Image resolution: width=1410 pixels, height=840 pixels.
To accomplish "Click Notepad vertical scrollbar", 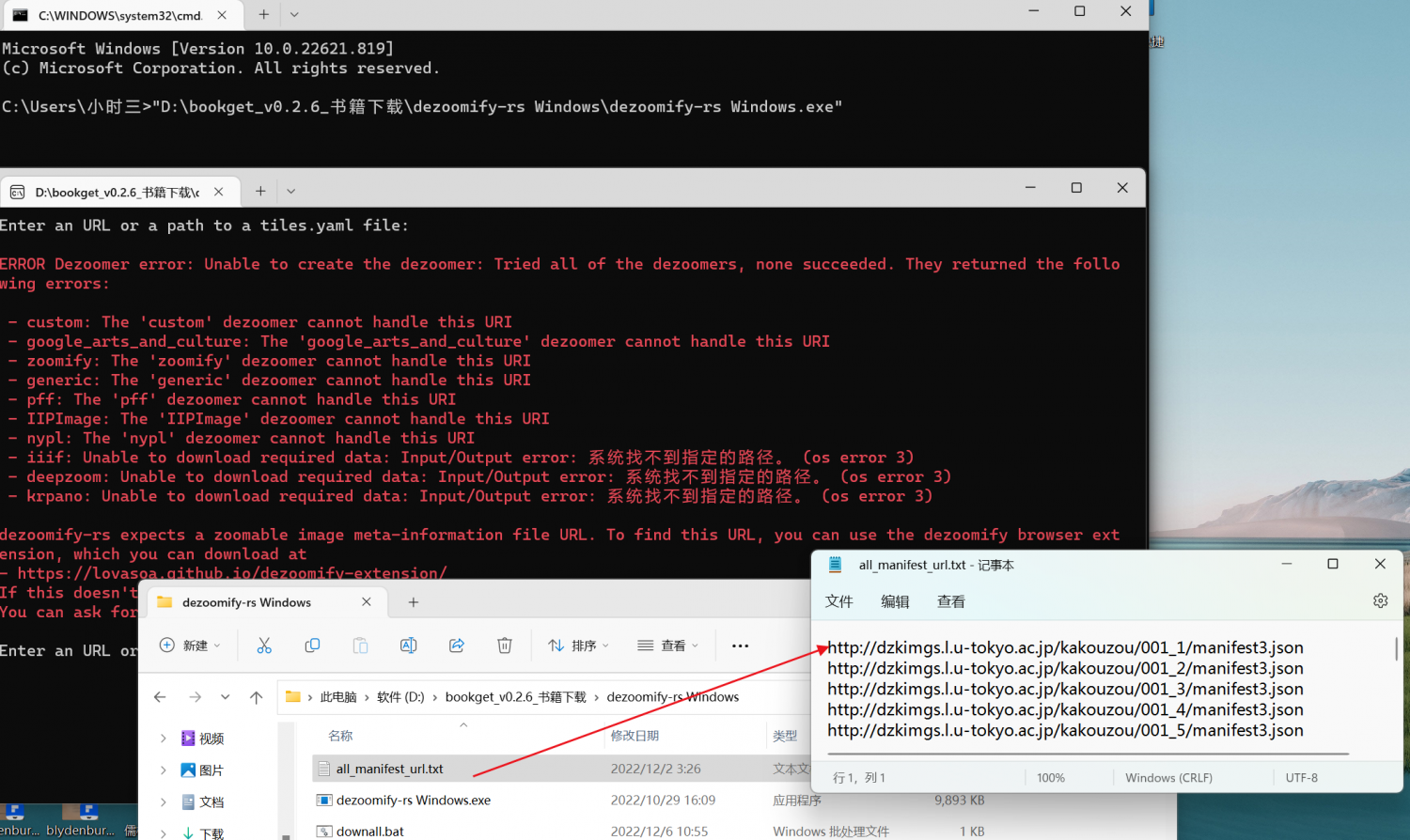I will click(1396, 648).
